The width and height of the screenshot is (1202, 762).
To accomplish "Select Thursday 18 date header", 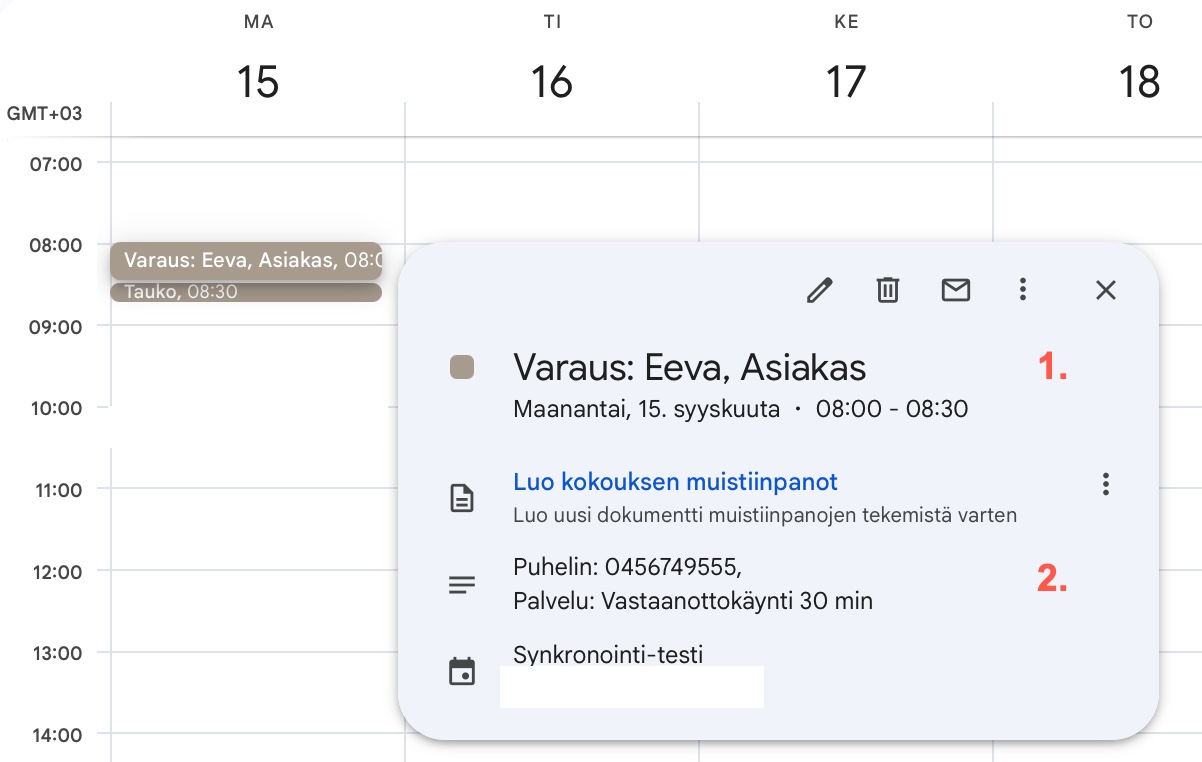I will coord(1140,81).
